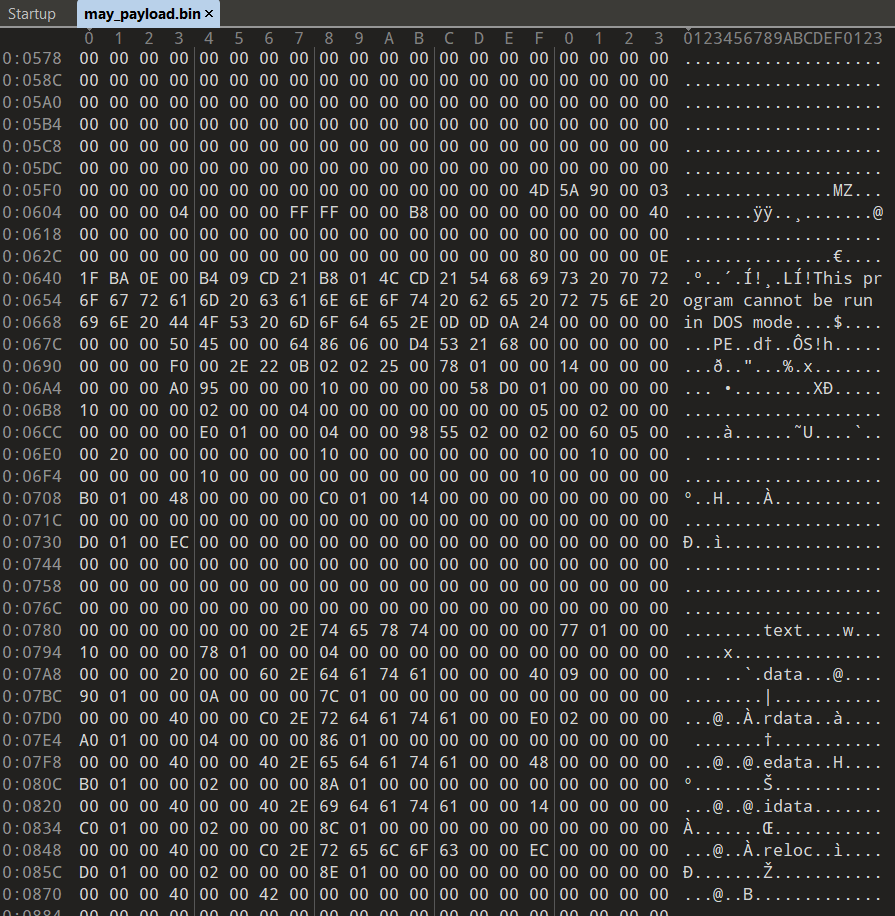
Task: Click "ogram cannot be run" ASCII text
Action: point(783,300)
